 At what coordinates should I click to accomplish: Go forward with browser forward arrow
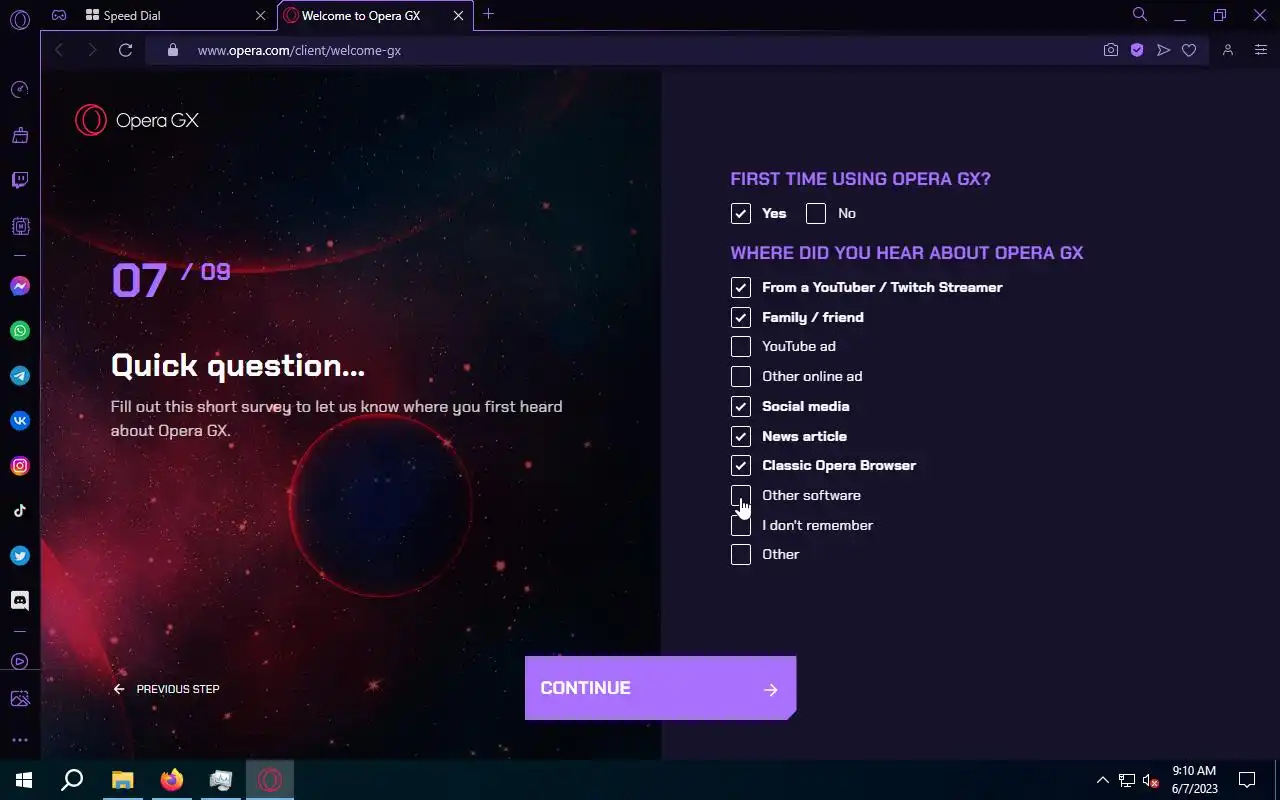92,50
